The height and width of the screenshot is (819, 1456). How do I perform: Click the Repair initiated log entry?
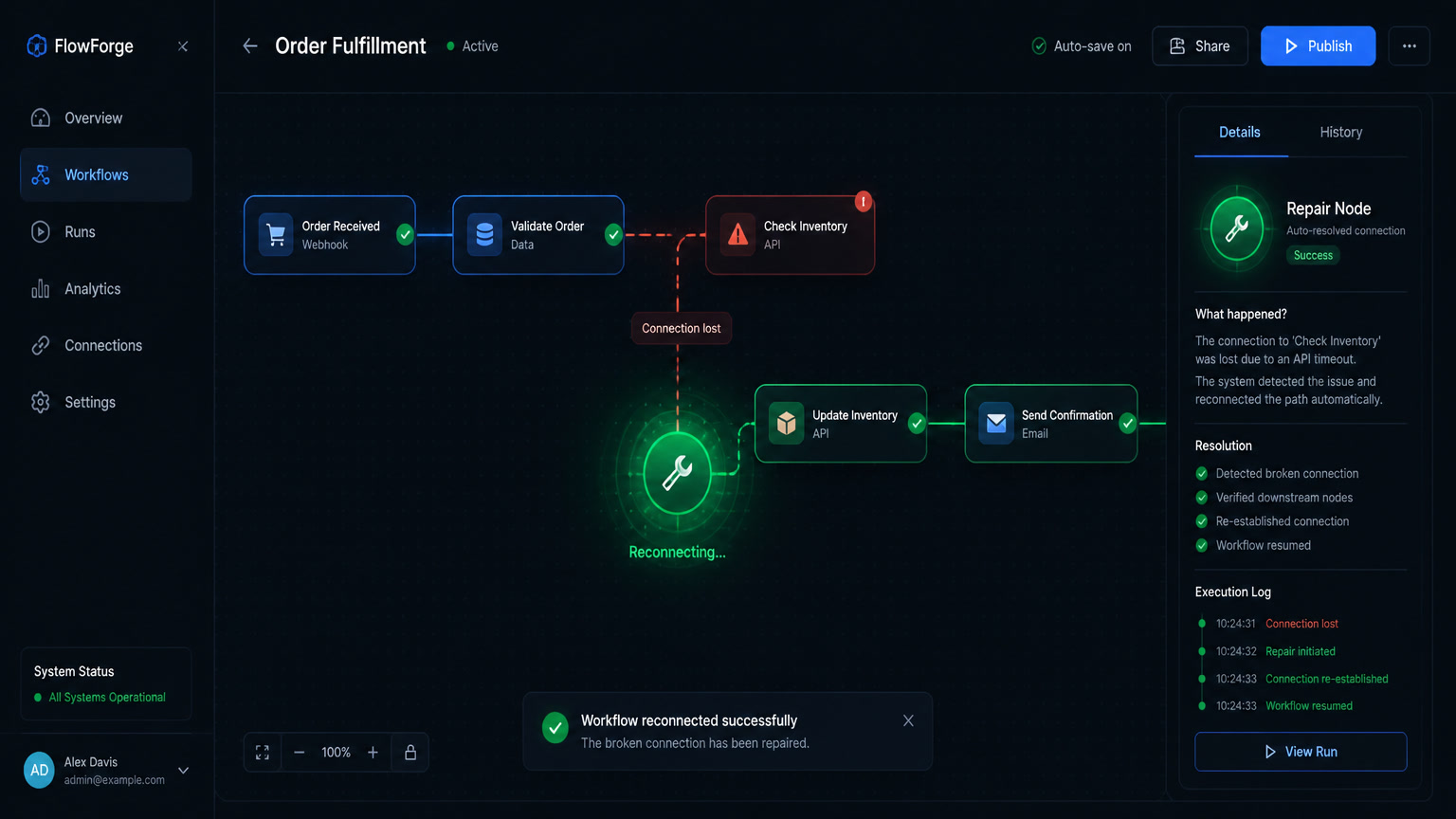[1301, 651]
